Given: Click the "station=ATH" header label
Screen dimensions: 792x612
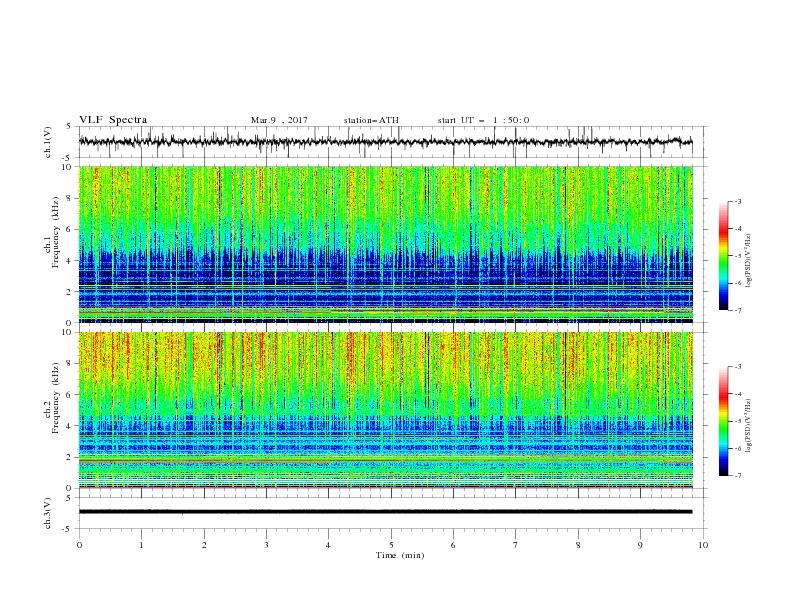Looking at the screenshot, I should (371, 120).
